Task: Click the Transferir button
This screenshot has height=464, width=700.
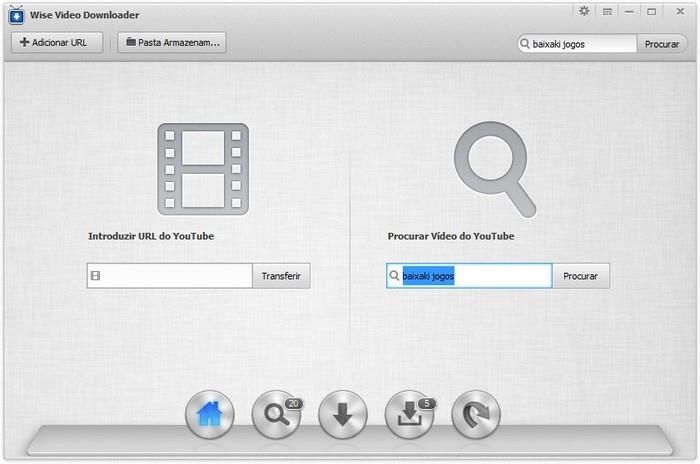Action: [x=281, y=276]
